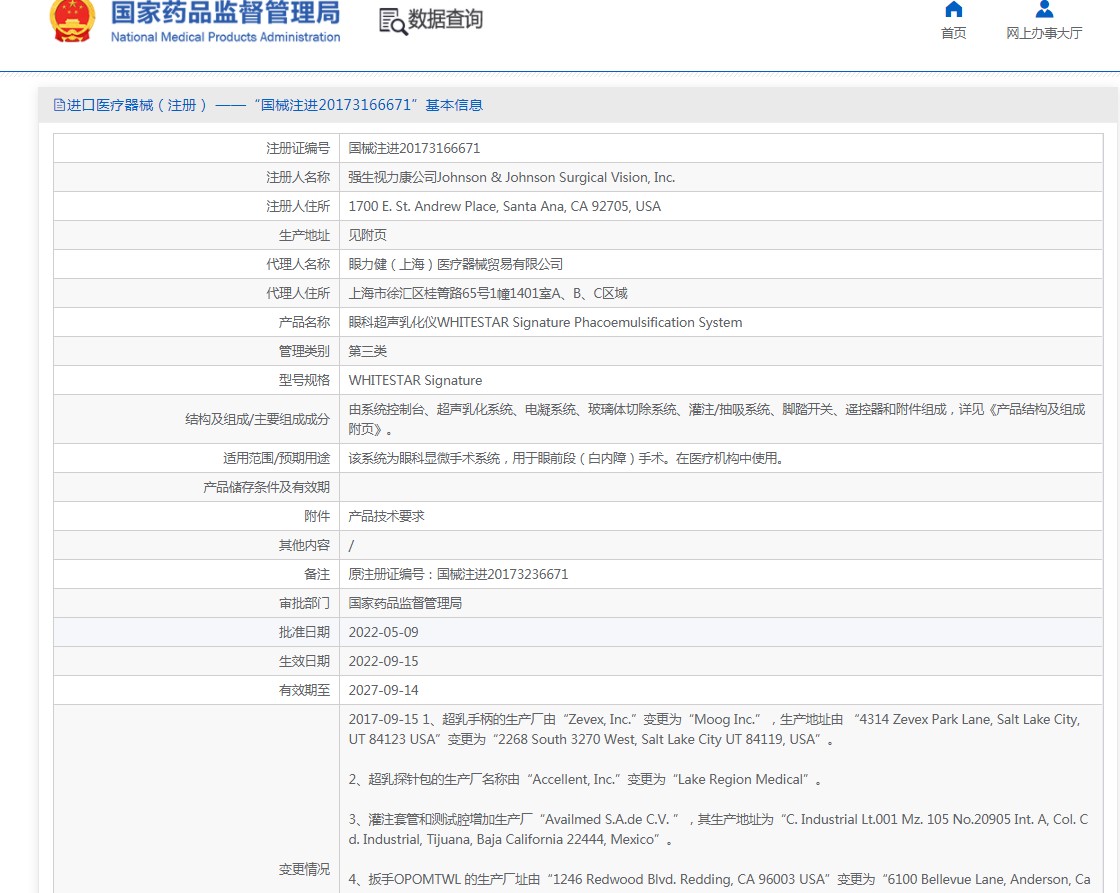The width and height of the screenshot is (1120, 893).
Task: Select change entry about Availmed S.A.de C.V.
Action: [718, 829]
